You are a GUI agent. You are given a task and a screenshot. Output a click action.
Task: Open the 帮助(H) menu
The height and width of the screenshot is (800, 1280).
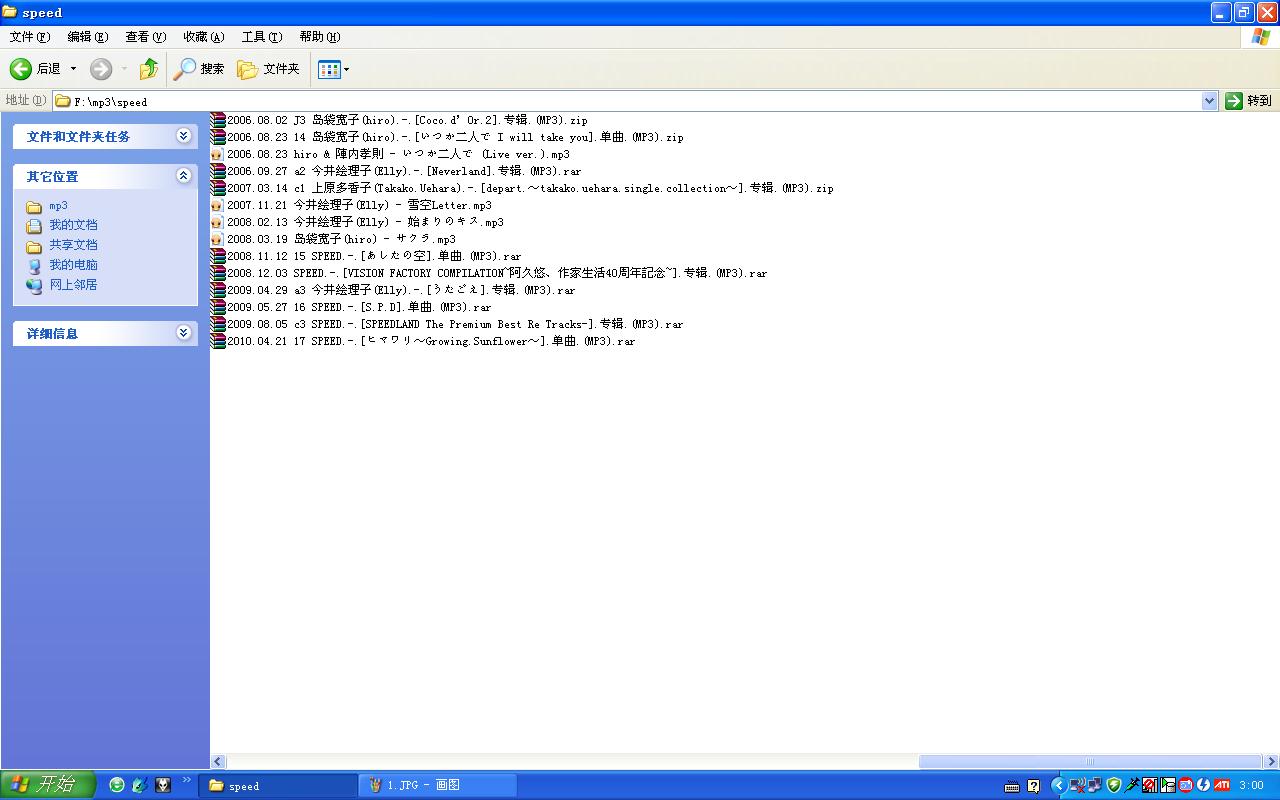pos(320,37)
